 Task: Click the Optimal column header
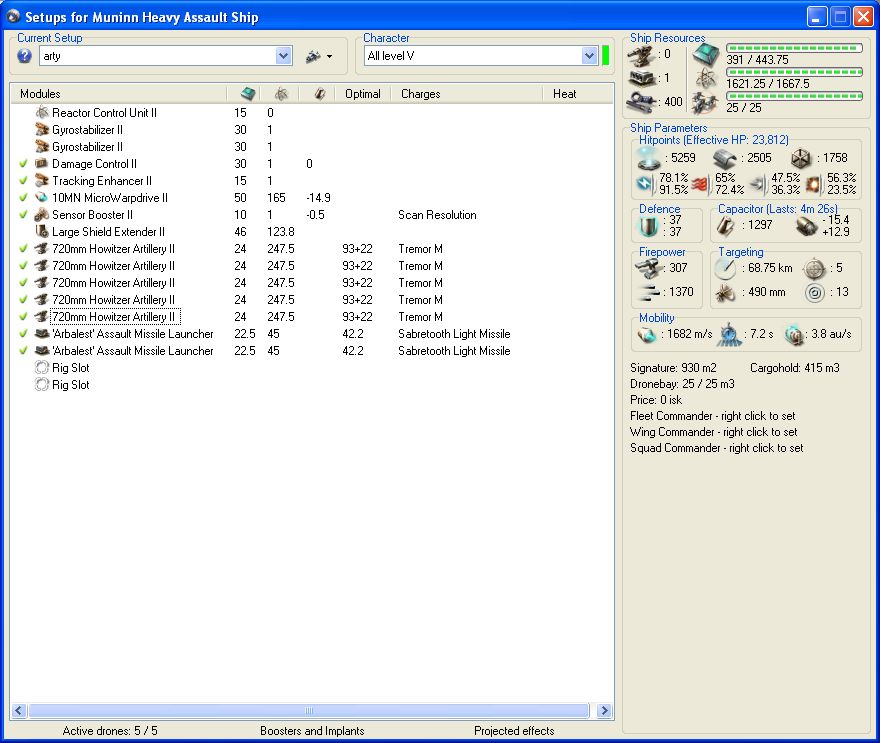point(363,94)
